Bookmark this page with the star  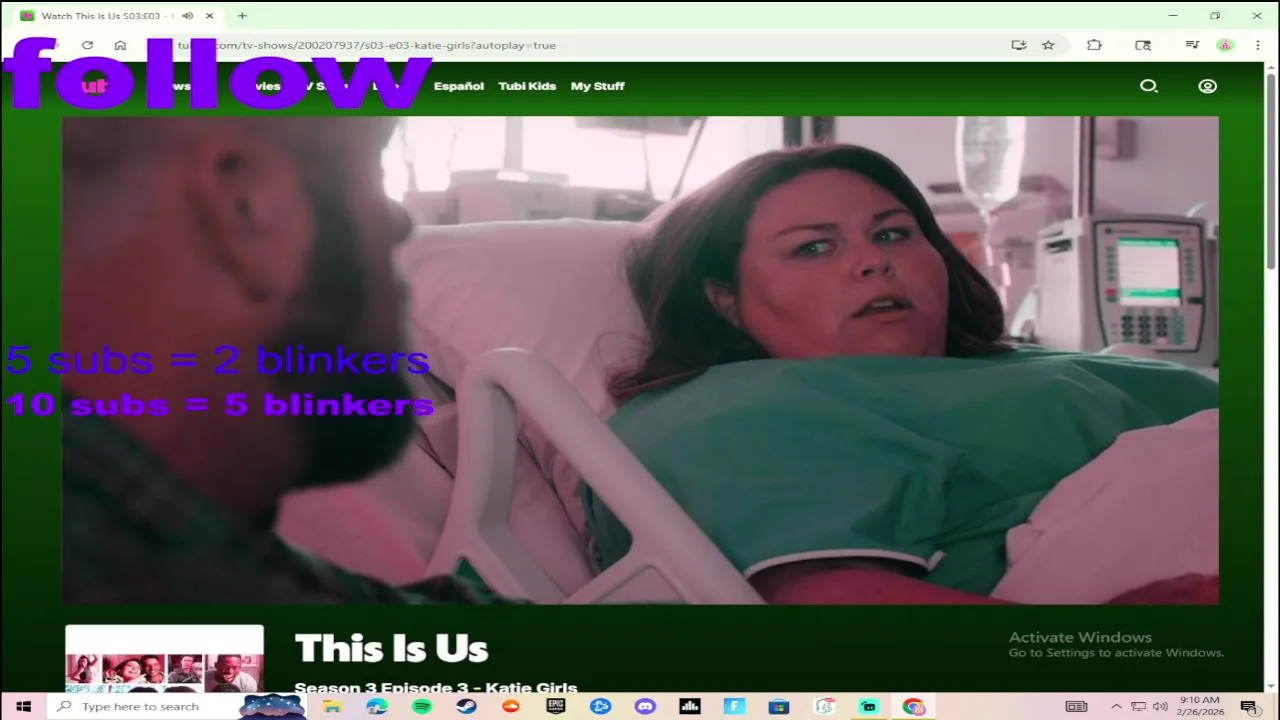pos(1048,45)
